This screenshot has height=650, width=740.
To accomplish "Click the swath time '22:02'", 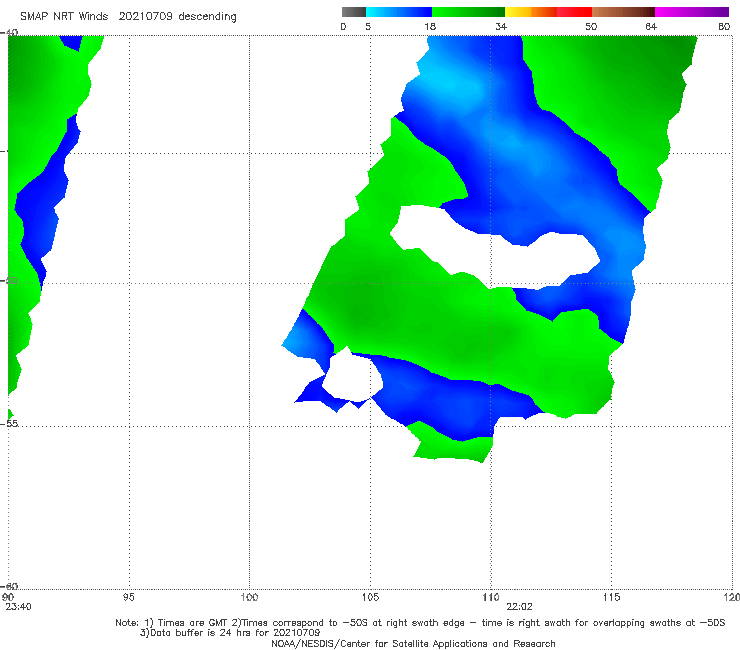I will (x=519, y=607).
